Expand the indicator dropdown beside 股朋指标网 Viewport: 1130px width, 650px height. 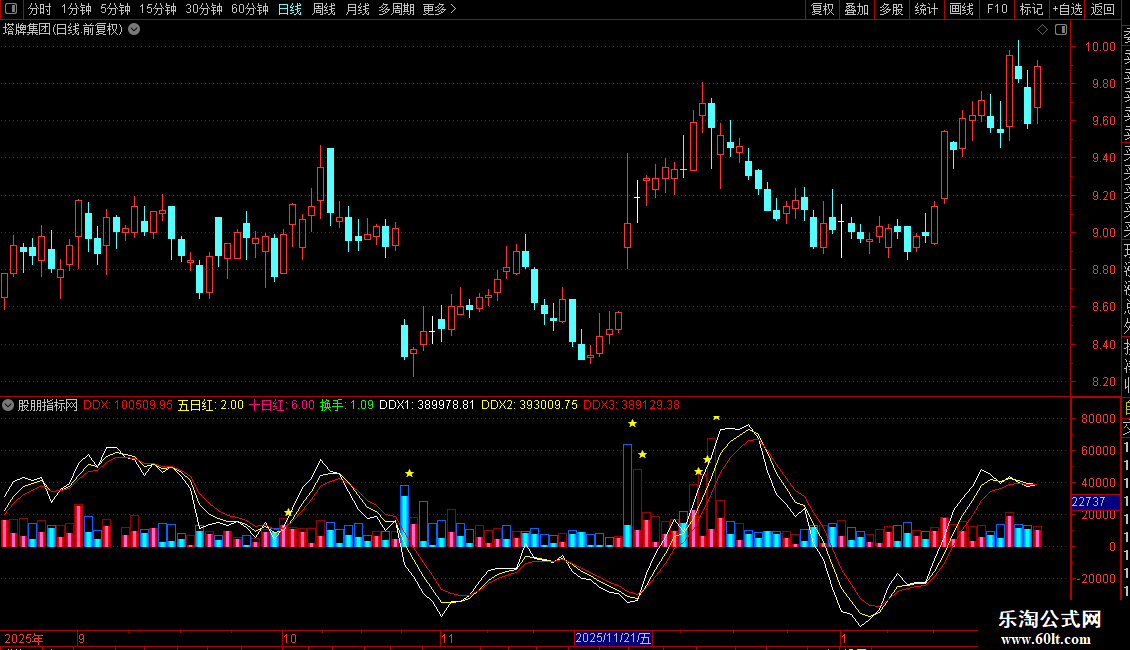[8, 405]
